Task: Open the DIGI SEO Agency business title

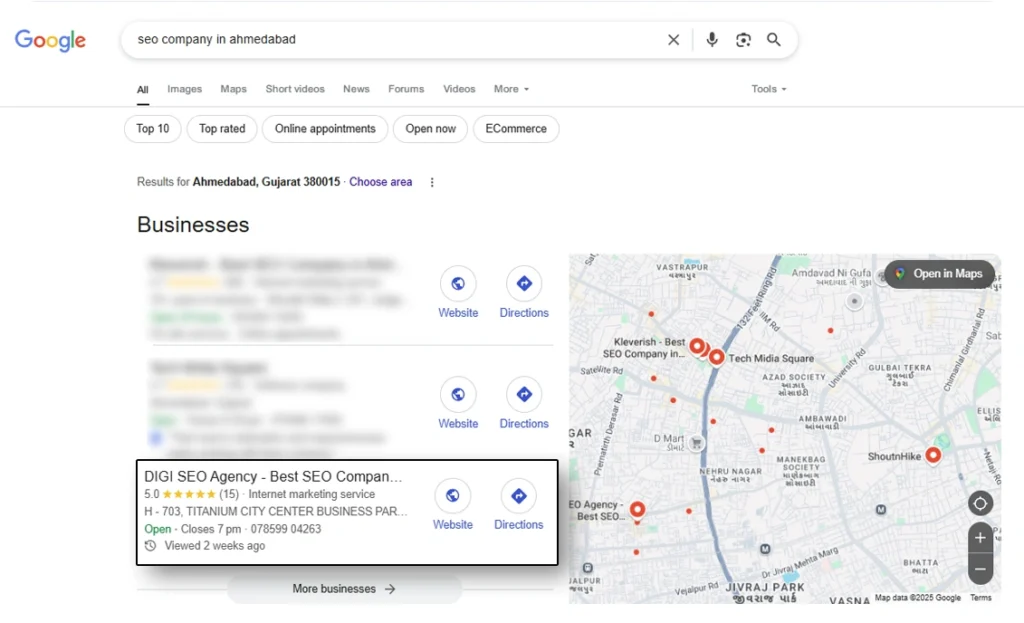Action: pyautogui.click(x=273, y=477)
